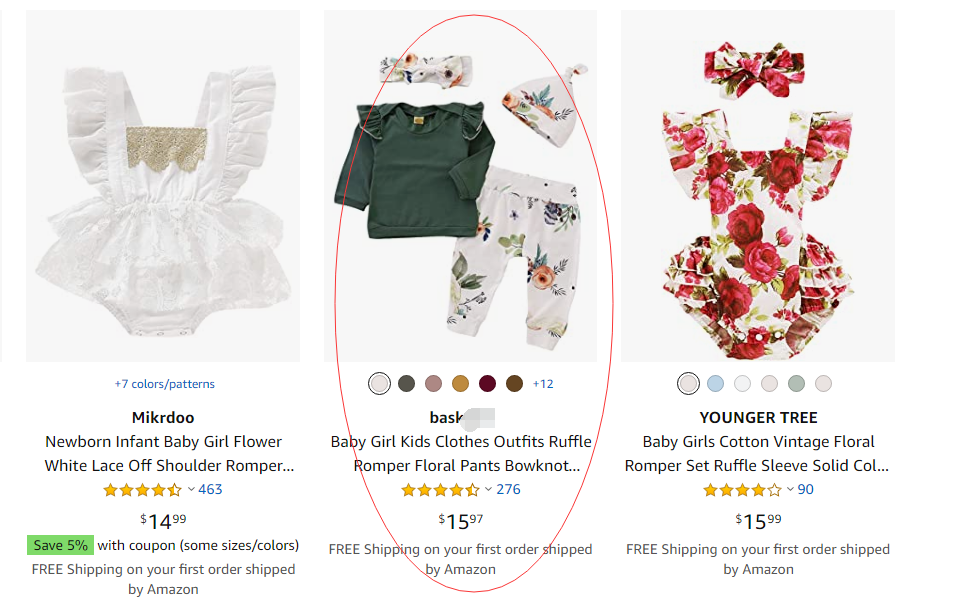966x600 pixels.
Task: Open the 463 customer reviews link
Action: click(x=210, y=489)
